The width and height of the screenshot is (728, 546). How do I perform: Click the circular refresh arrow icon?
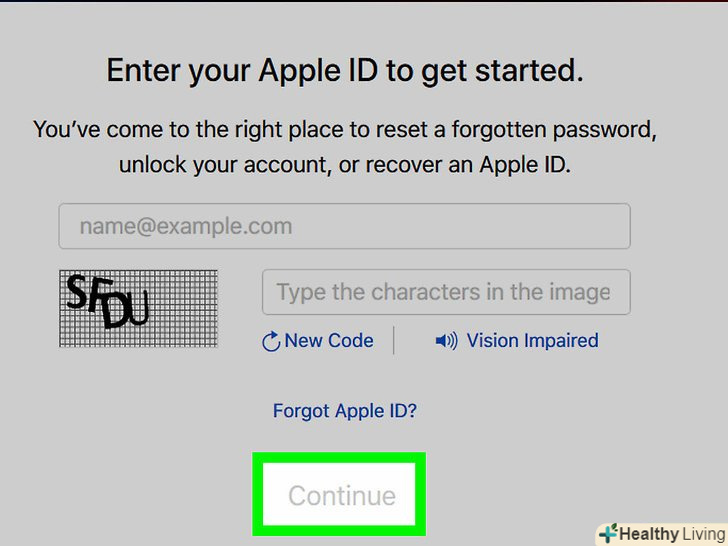[270, 342]
